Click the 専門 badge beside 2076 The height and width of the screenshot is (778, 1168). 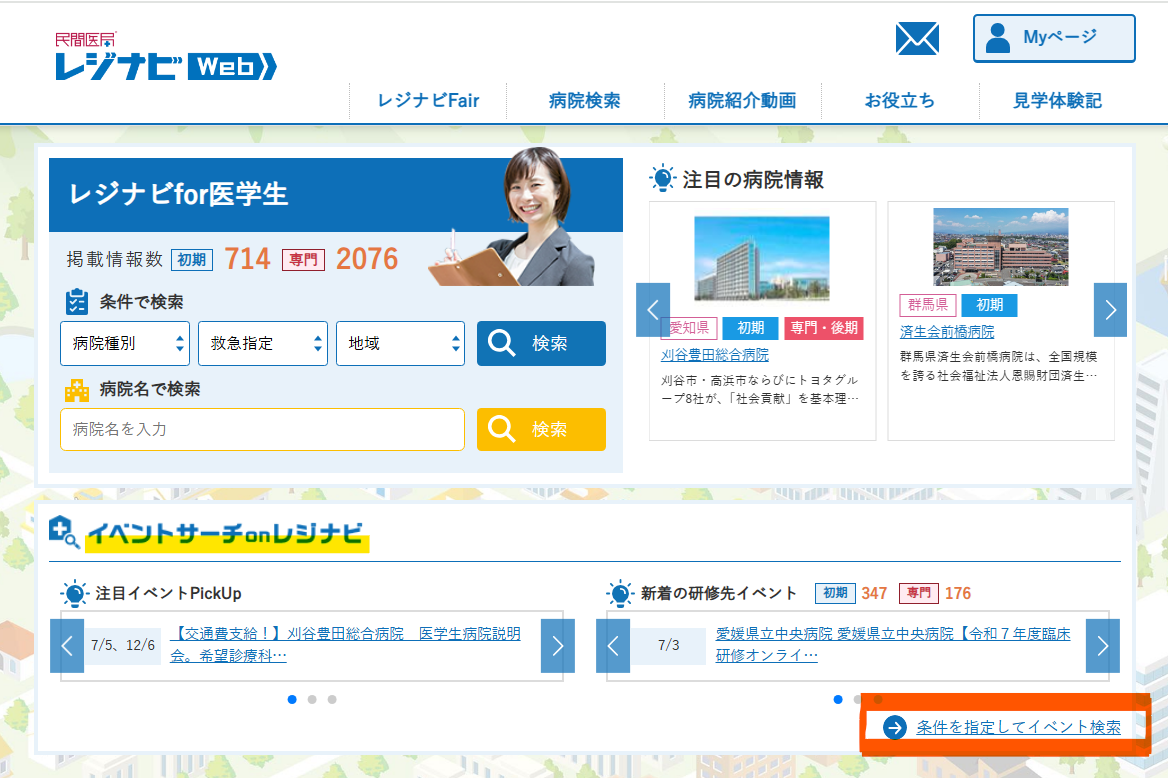304,259
